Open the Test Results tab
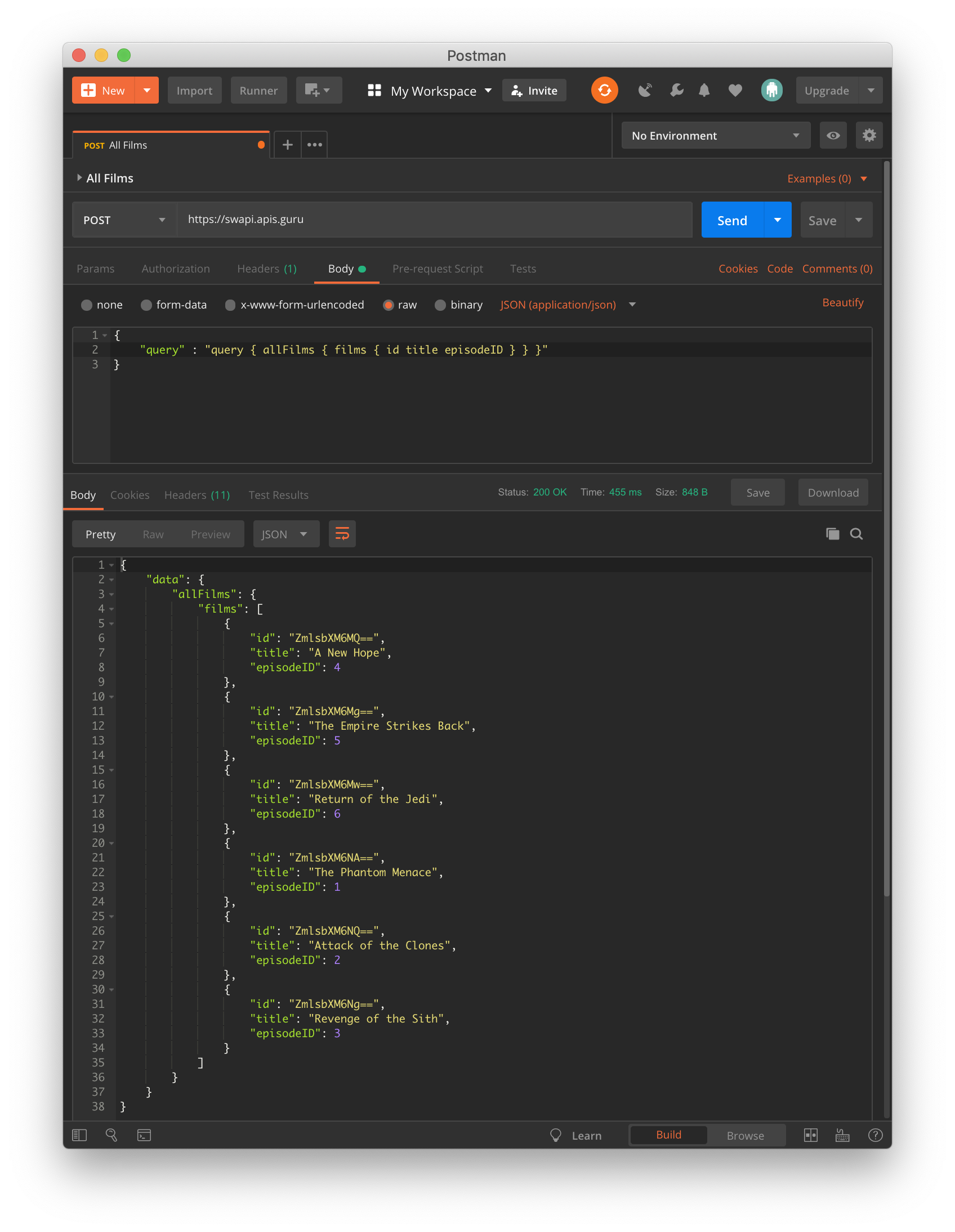The height and width of the screenshot is (1232, 955). [278, 495]
